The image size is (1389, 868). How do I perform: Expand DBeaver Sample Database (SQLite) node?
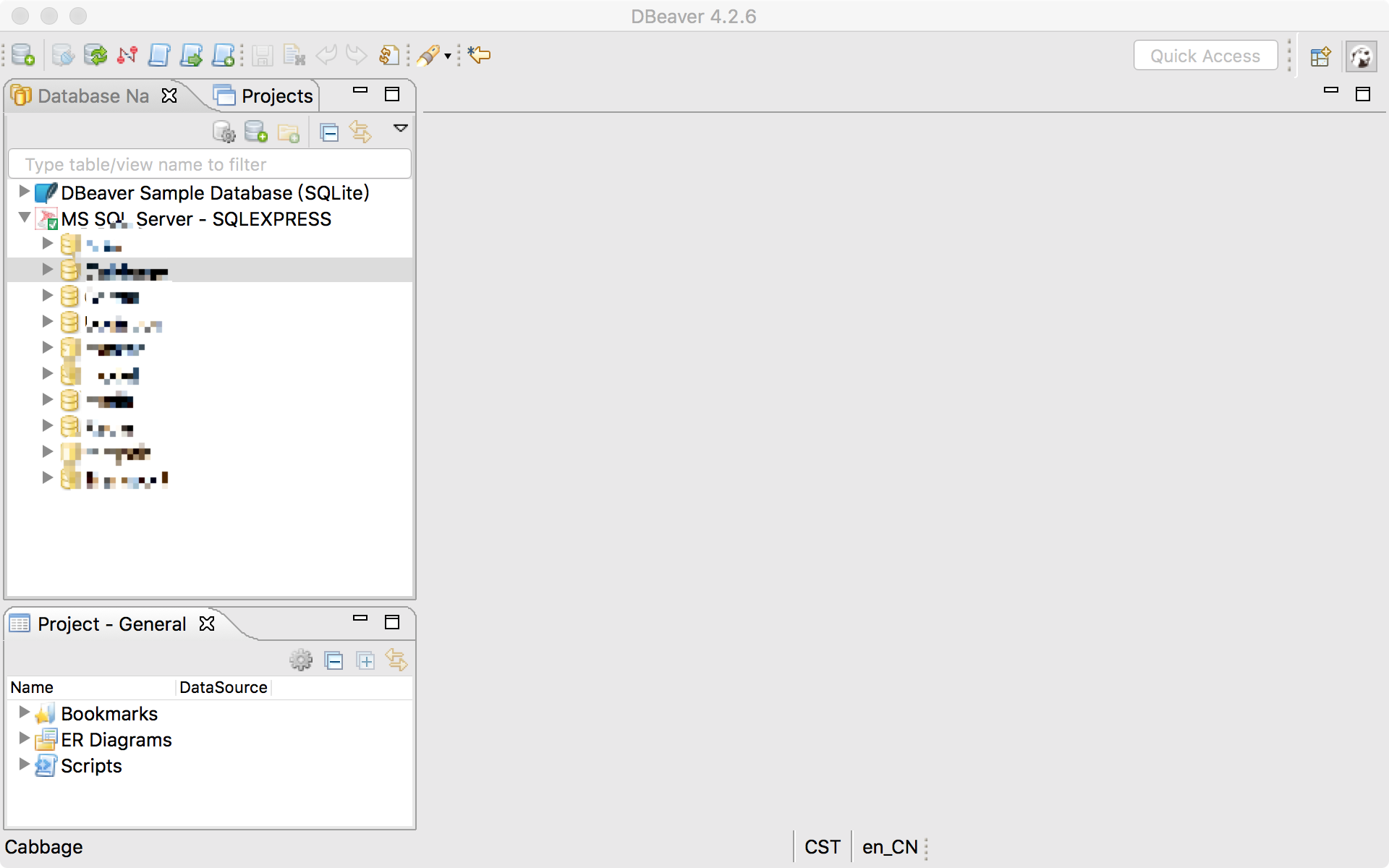(24, 192)
